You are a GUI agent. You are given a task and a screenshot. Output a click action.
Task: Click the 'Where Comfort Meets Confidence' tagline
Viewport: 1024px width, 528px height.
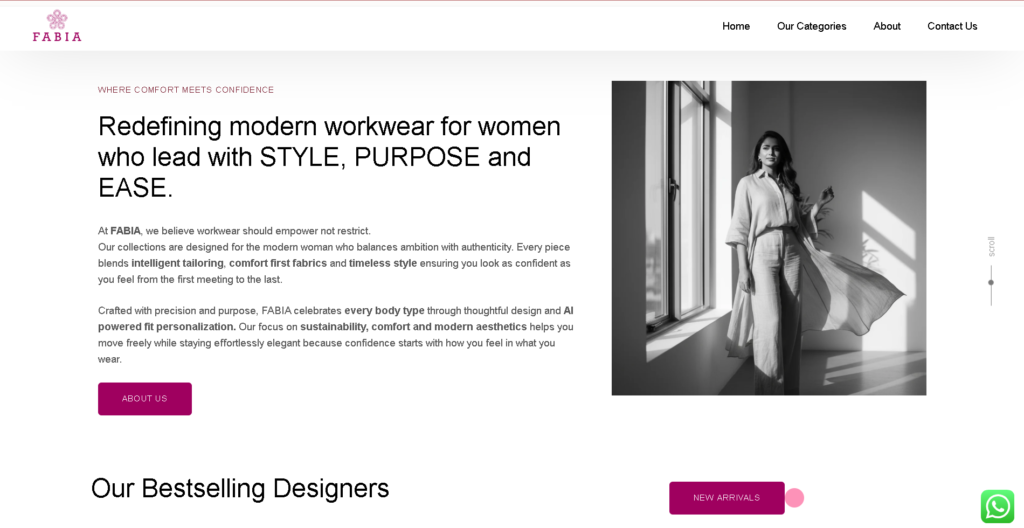pyautogui.click(x=186, y=90)
